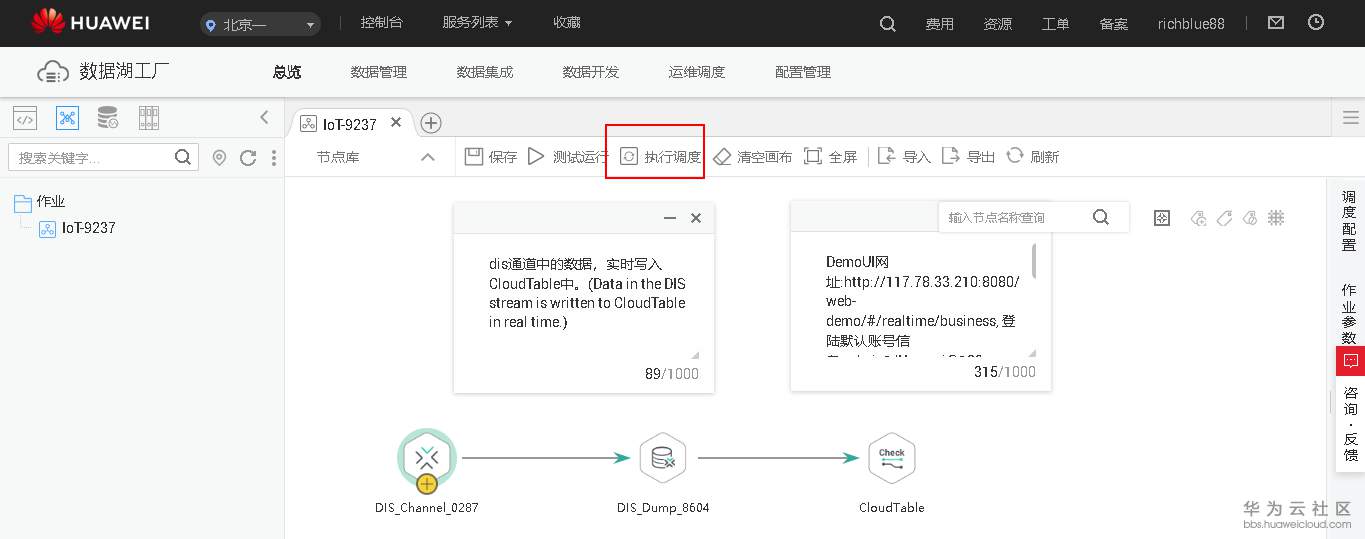This screenshot has height=539, width=1365.
Task: Open the 服务列表 service list dropdown
Action: tap(477, 23)
